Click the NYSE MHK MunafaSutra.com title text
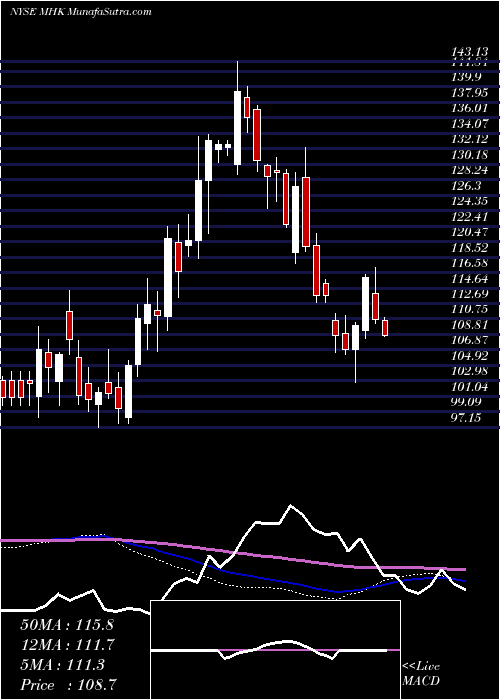500x700 pixels. [80, 12]
